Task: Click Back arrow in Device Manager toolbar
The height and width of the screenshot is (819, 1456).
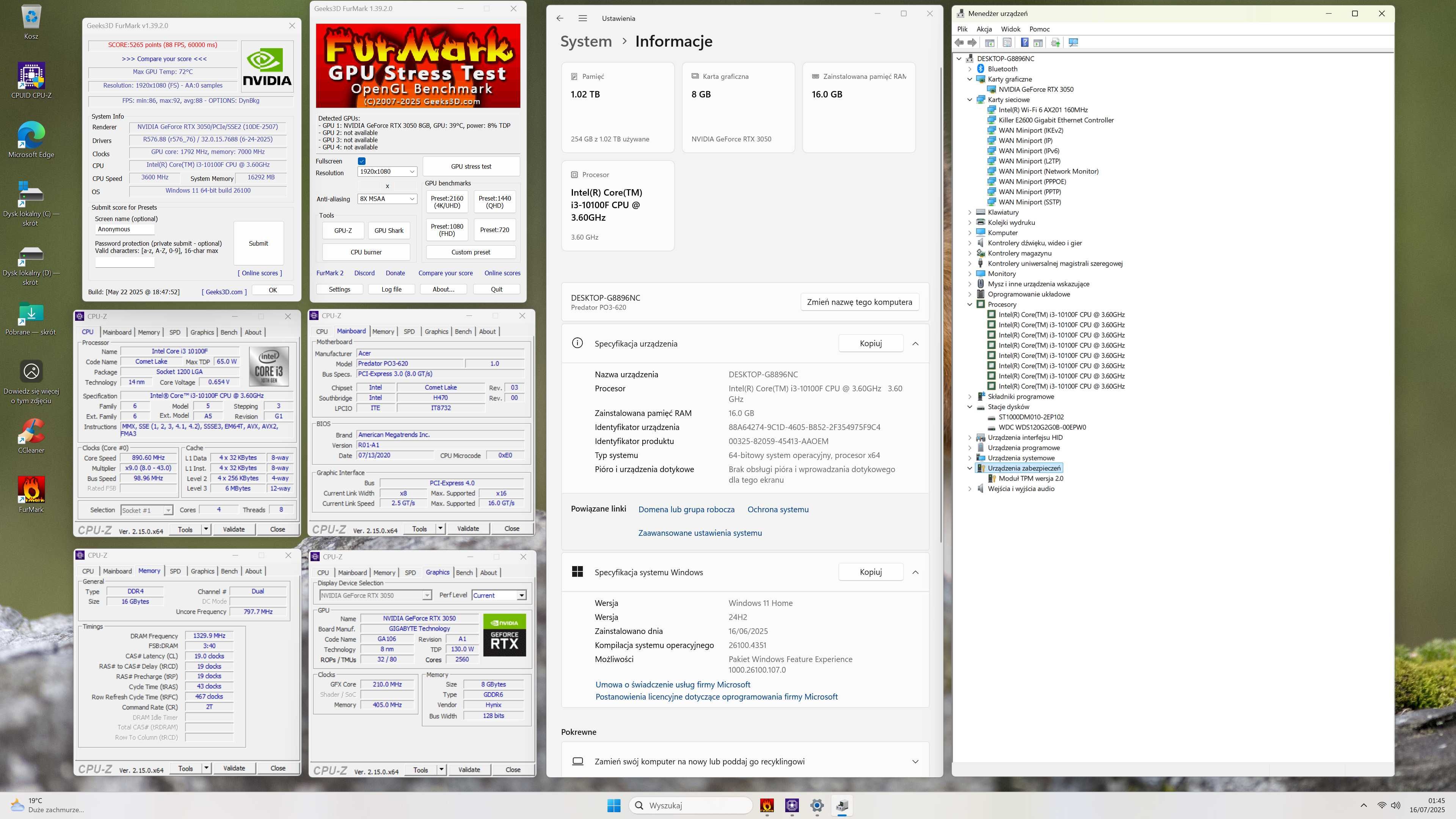Action: (959, 43)
